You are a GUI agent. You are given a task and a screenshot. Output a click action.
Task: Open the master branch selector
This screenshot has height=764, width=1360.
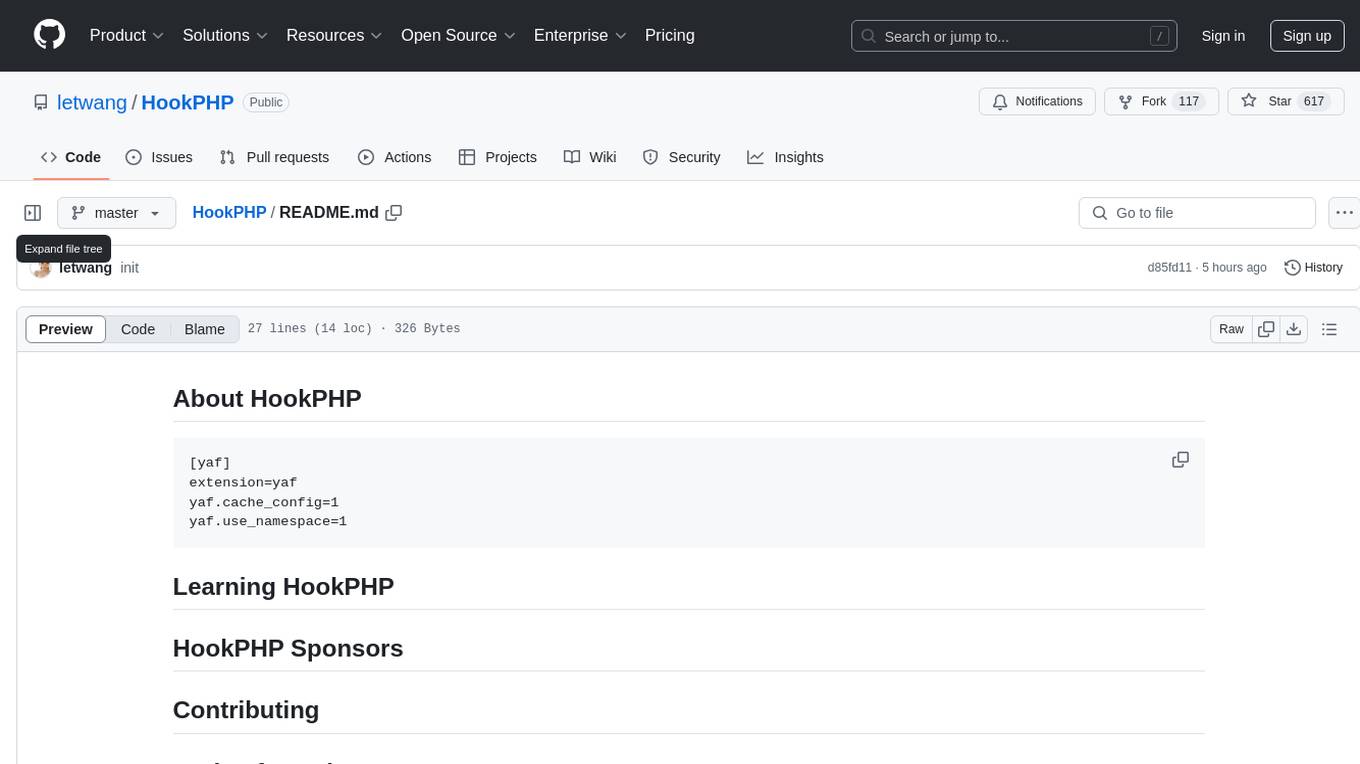(116, 213)
